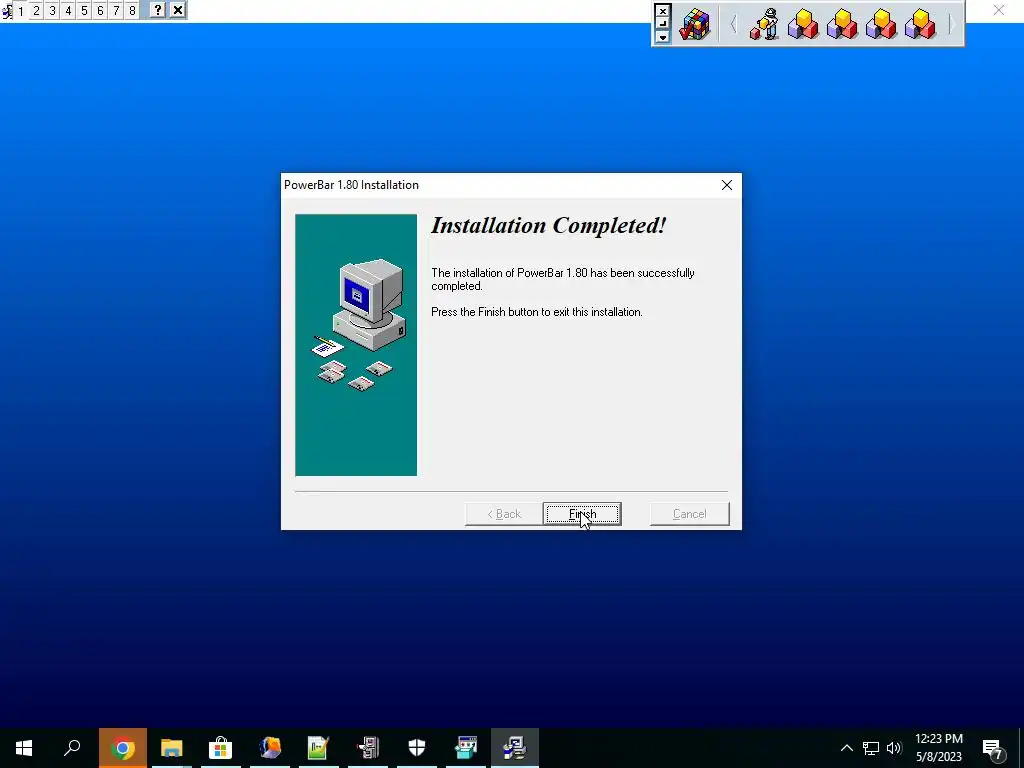
Task: Open help via question mark button
Action: (x=157, y=10)
